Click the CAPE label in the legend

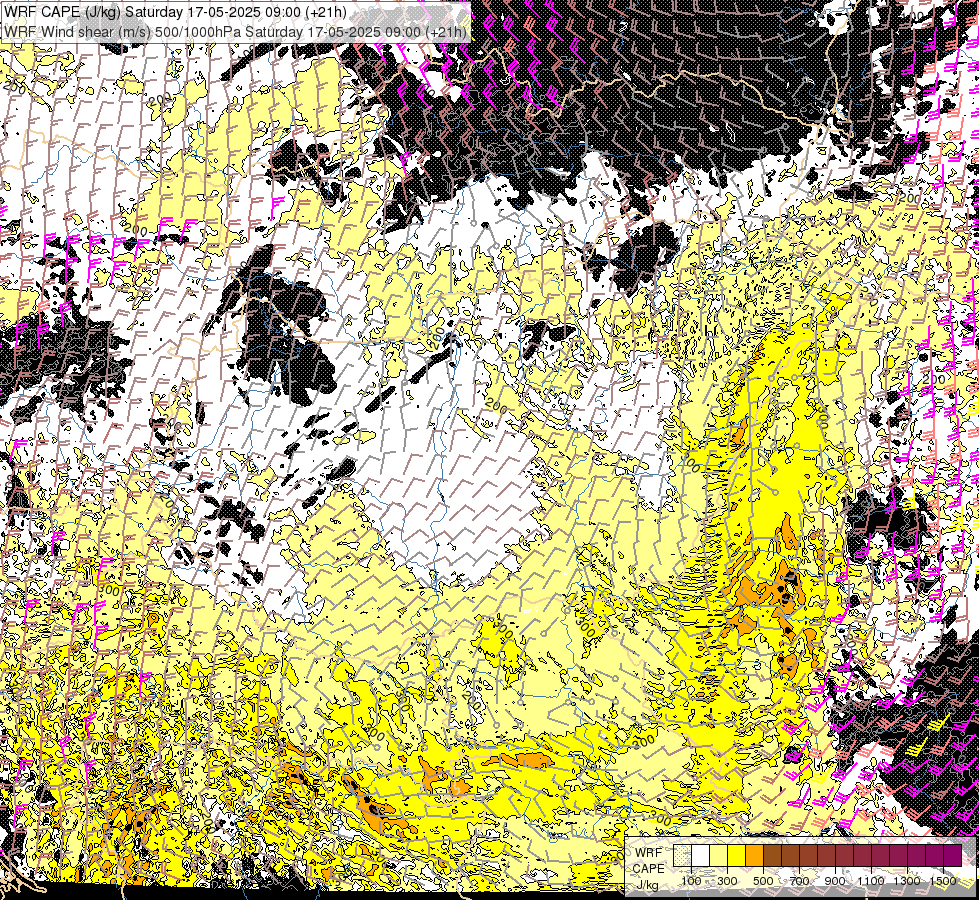click(x=649, y=869)
